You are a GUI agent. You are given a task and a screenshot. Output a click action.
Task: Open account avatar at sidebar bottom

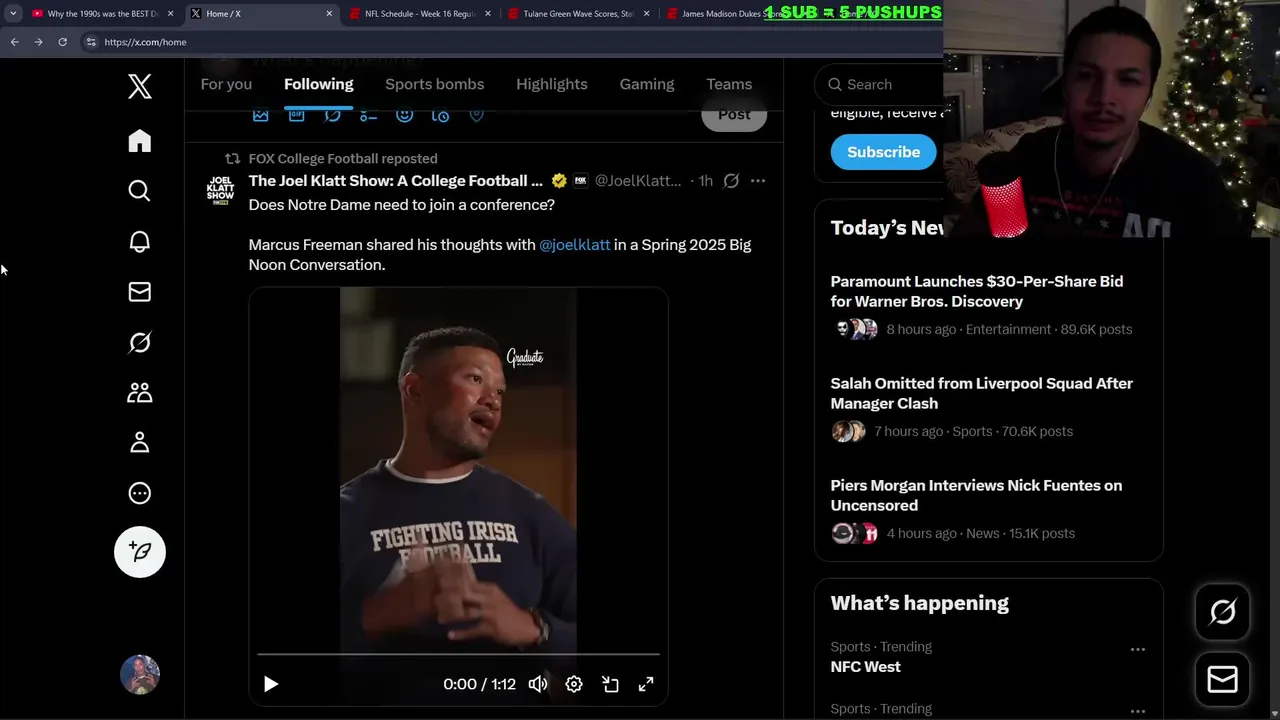click(x=140, y=675)
